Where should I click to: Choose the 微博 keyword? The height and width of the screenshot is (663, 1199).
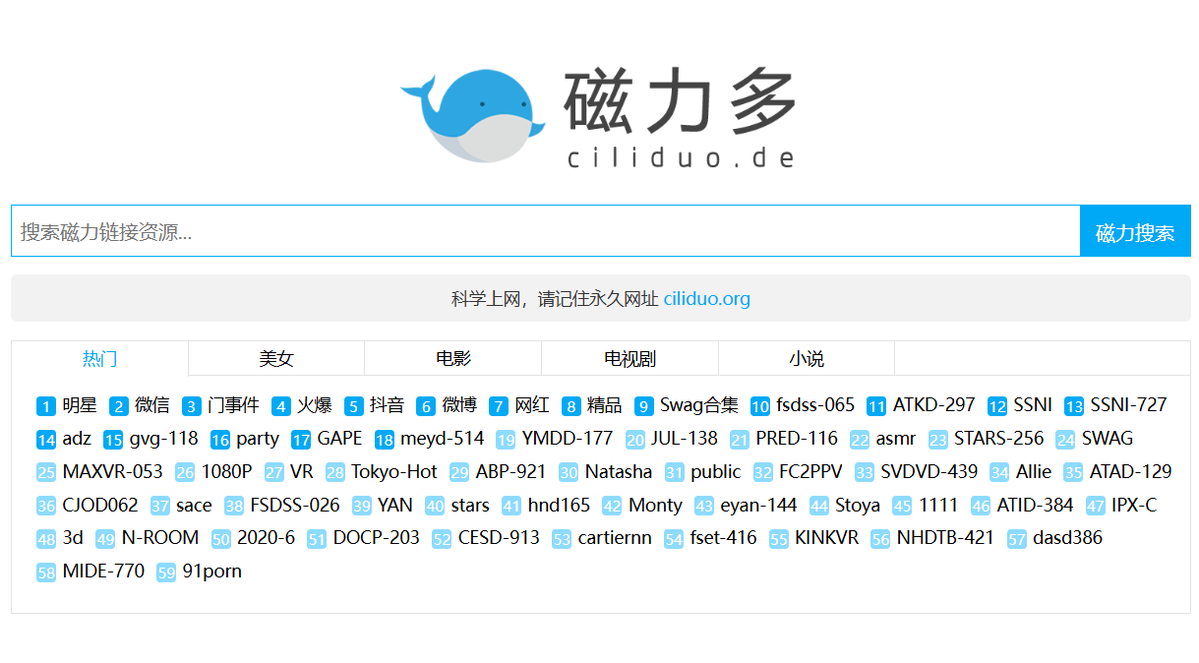coord(460,405)
